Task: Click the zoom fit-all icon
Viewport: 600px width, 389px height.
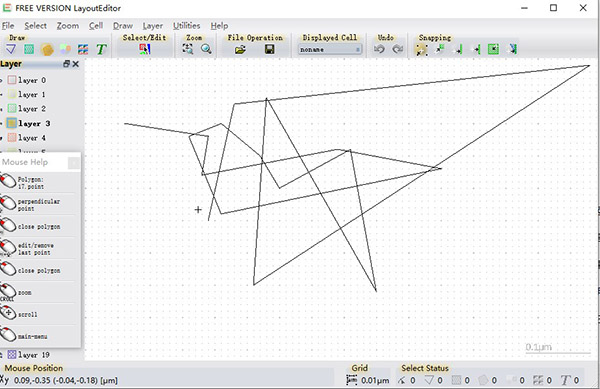Action: coord(188,49)
